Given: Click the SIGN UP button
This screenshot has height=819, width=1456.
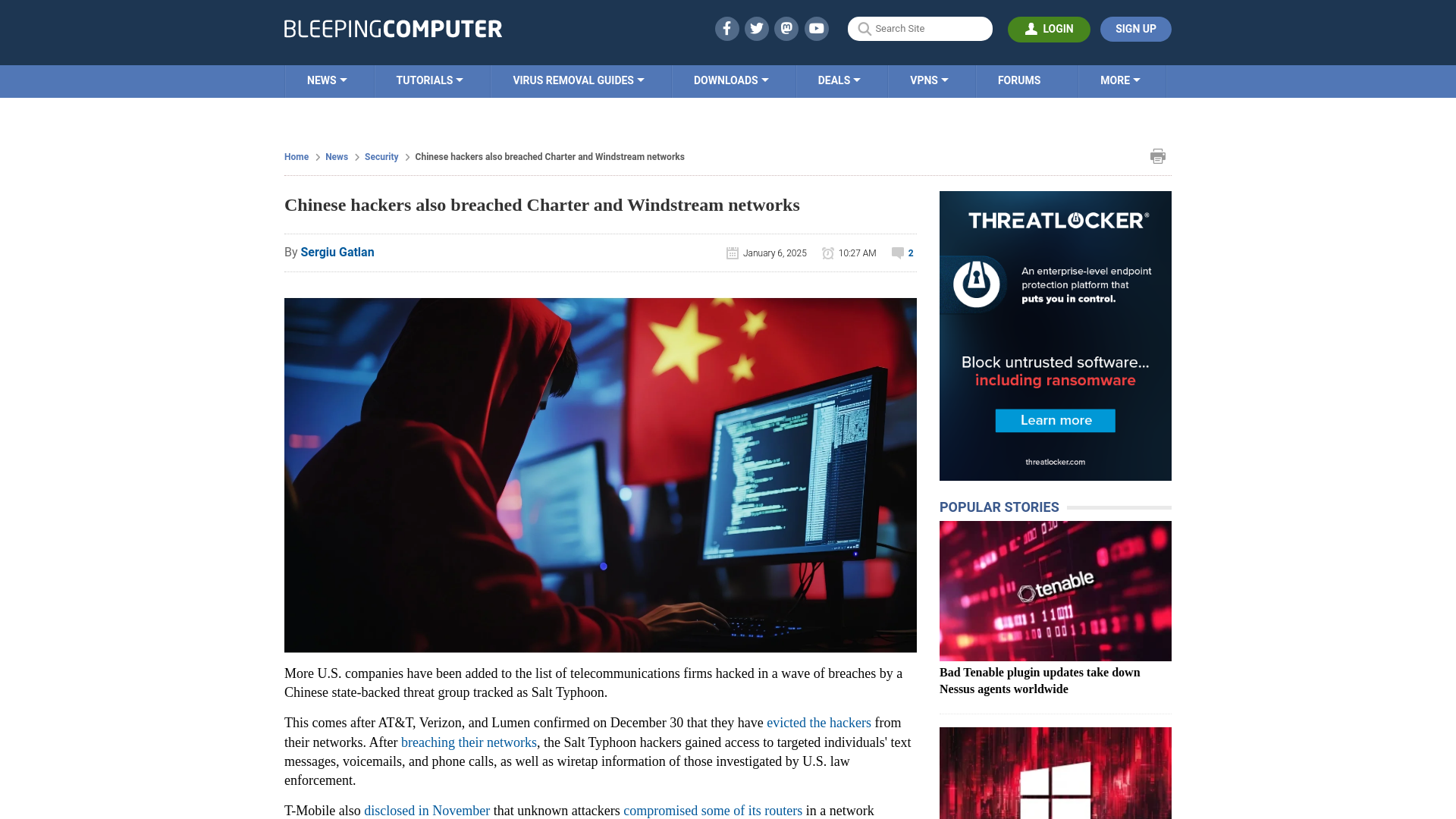Looking at the screenshot, I should point(1135,29).
